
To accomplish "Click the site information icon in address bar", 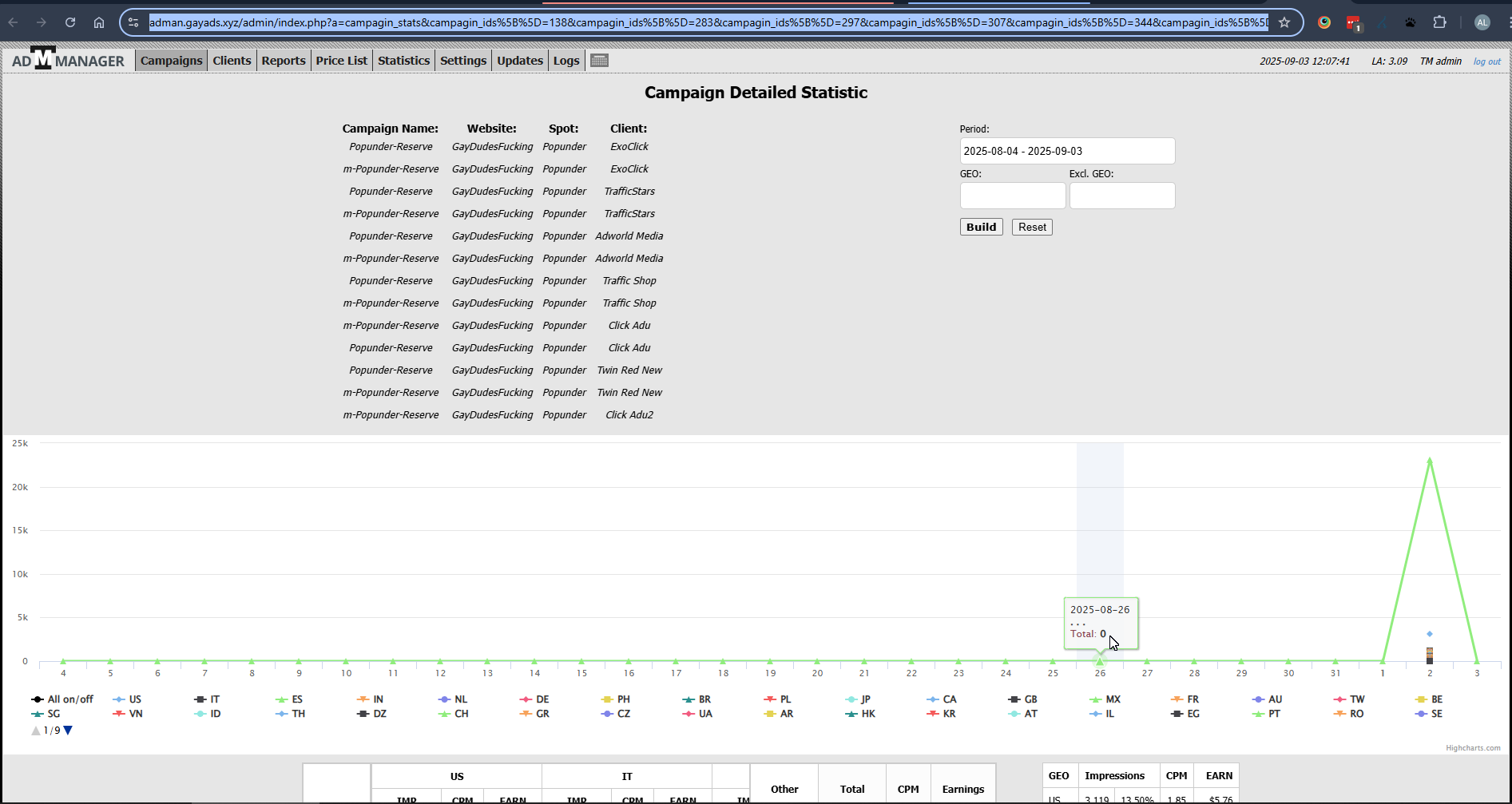I will 133,22.
